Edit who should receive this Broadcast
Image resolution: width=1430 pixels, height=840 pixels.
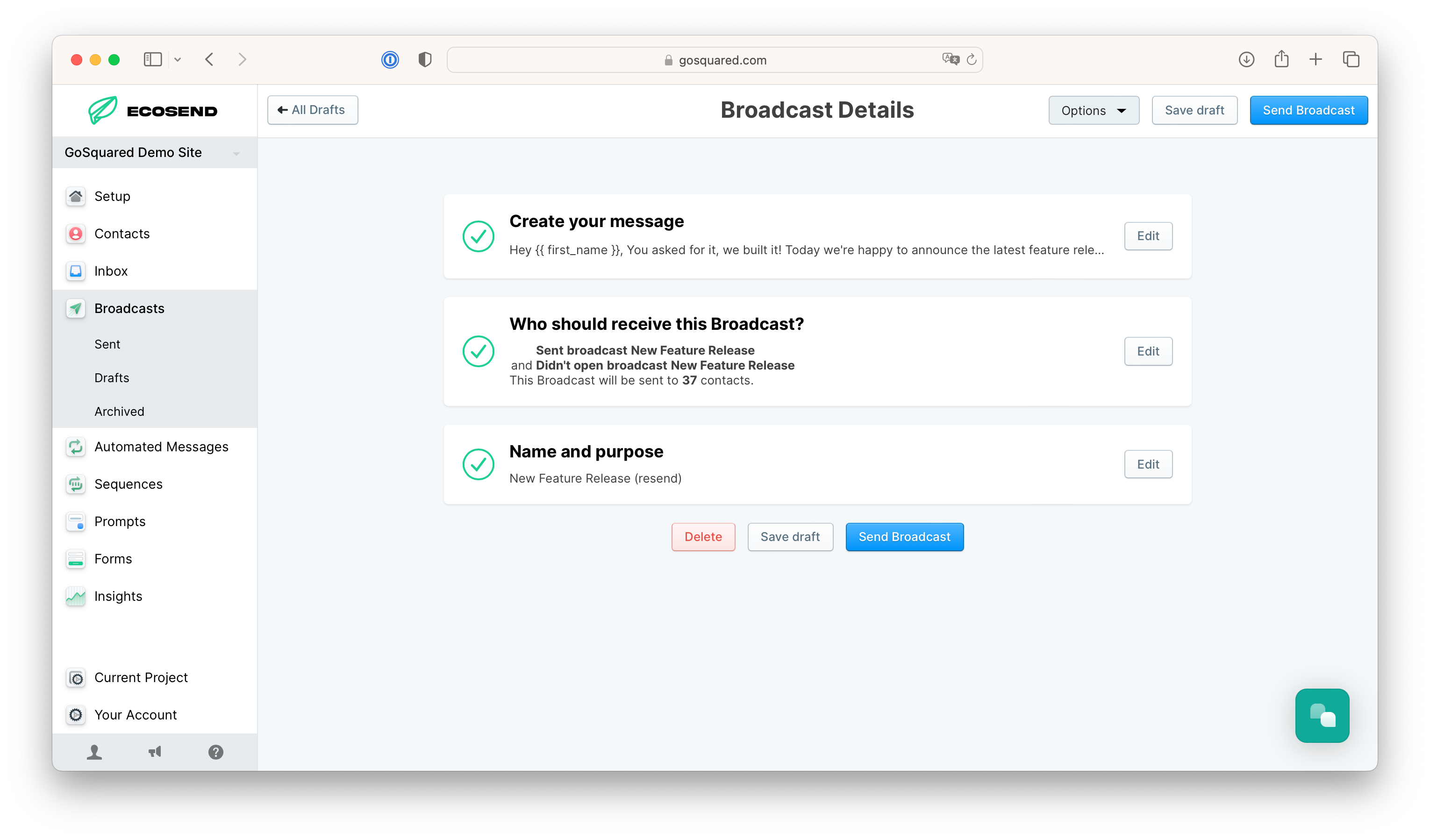[x=1148, y=352]
